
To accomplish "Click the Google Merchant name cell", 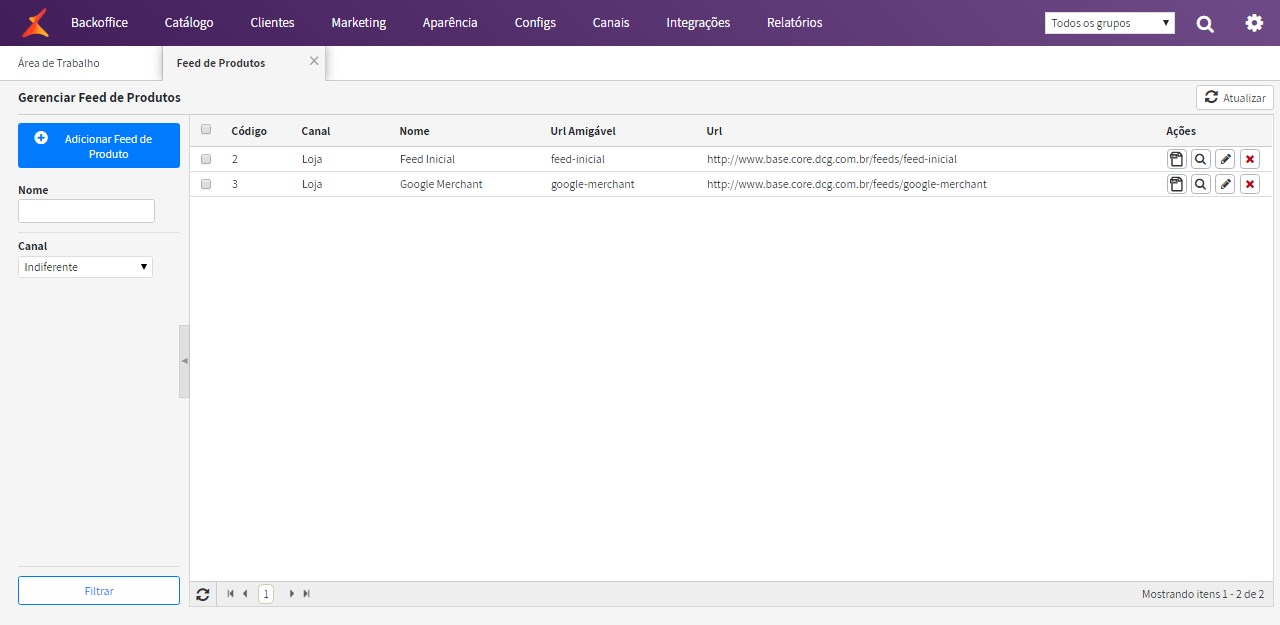I will [441, 184].
